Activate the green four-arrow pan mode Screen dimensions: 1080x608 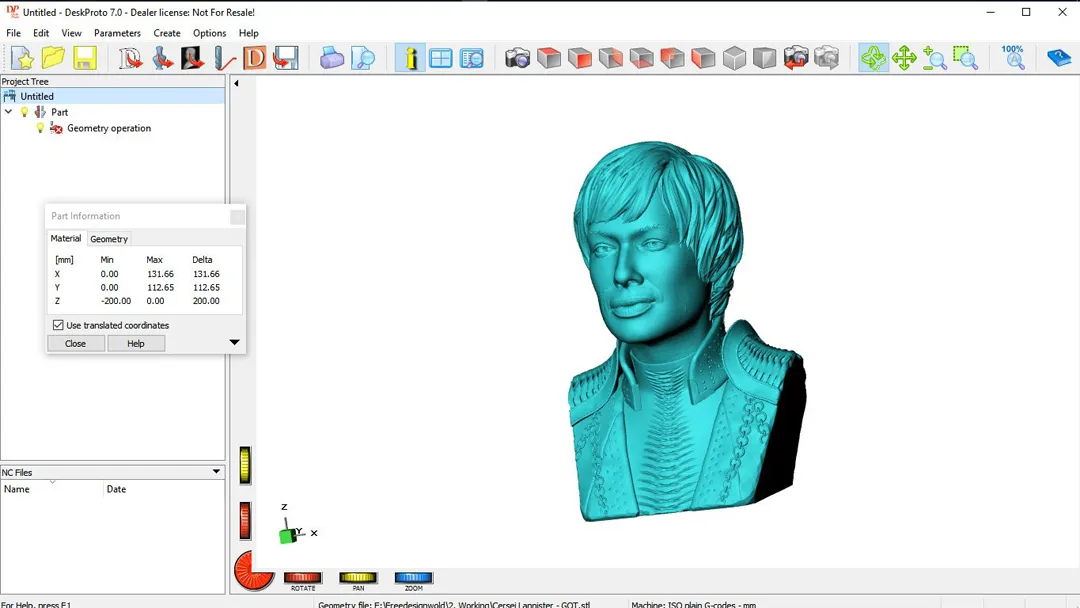coord(904,58)
